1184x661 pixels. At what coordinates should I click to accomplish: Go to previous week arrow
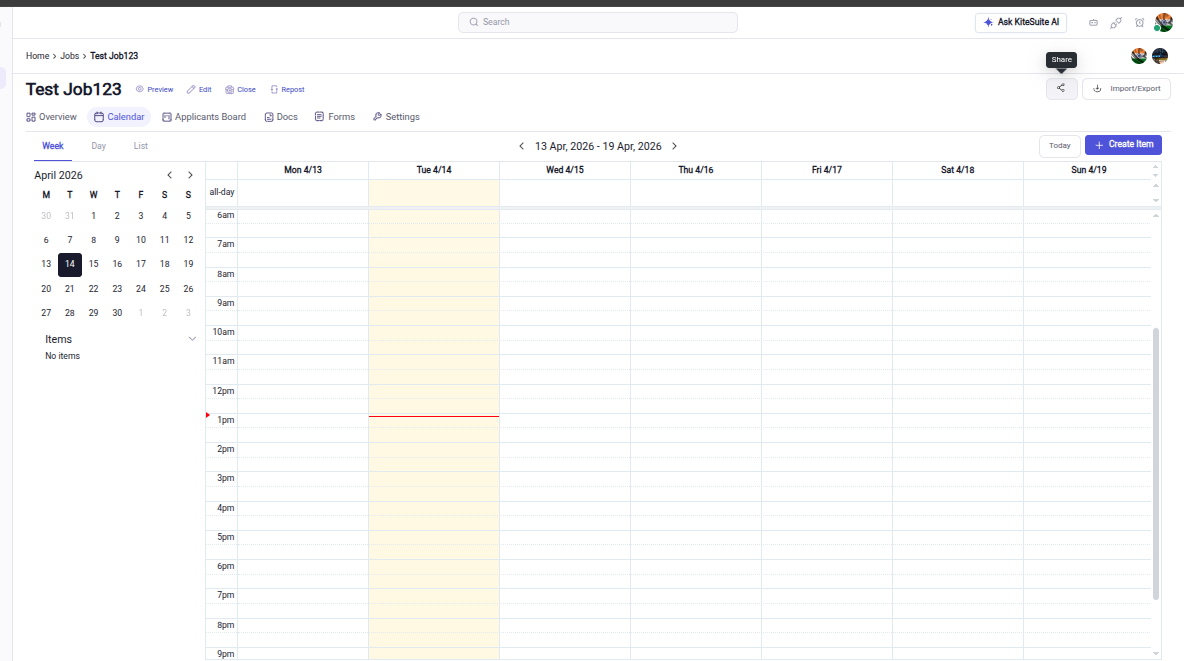coord(521,147)
